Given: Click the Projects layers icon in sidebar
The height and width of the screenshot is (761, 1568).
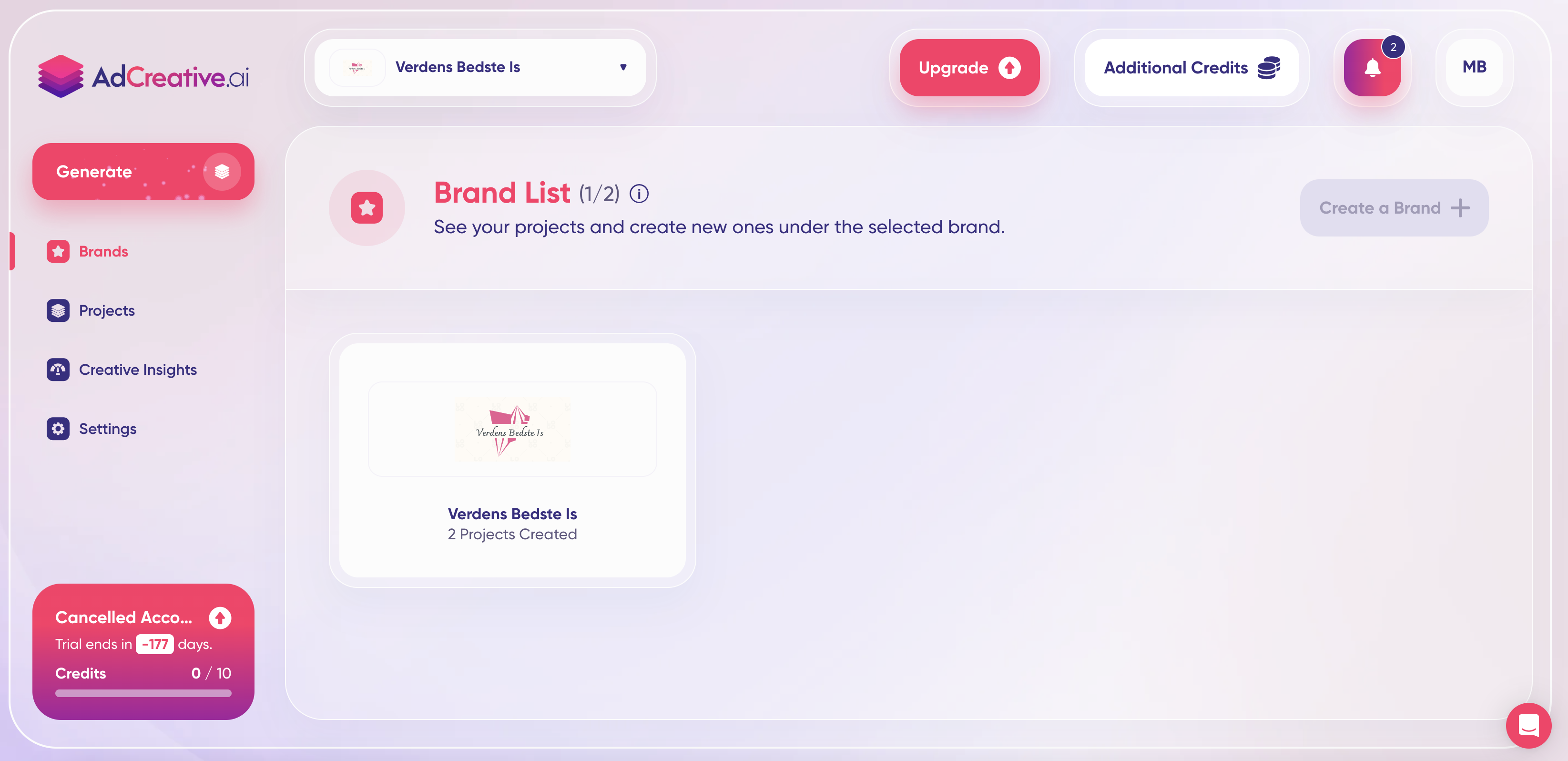Looking at the screenshot, I should tap(58, 310).
